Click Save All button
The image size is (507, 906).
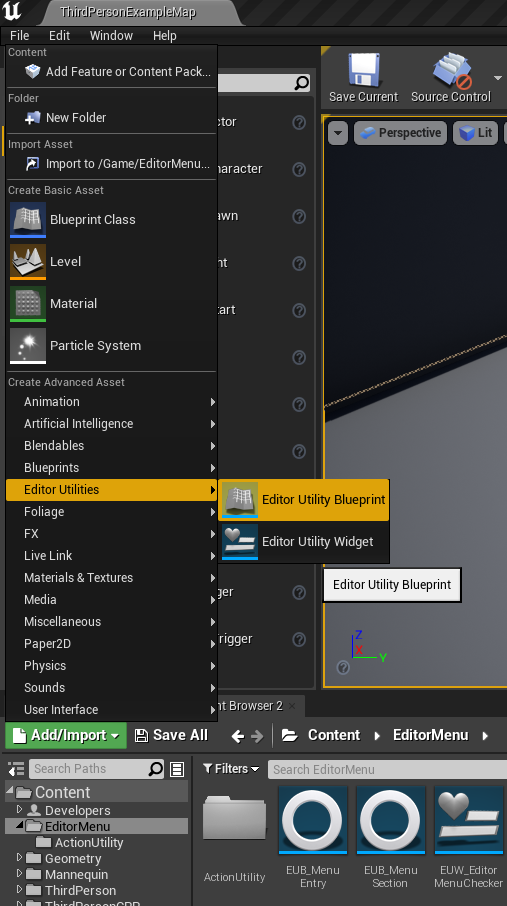[171, 735]
